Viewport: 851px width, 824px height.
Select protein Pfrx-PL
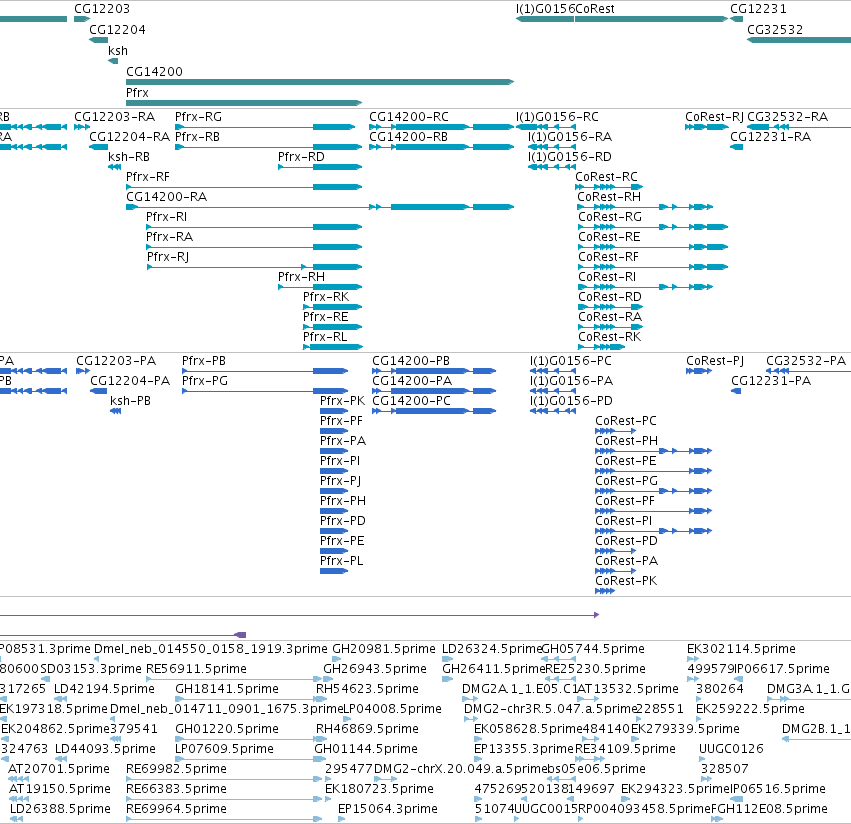pos(334,571)
